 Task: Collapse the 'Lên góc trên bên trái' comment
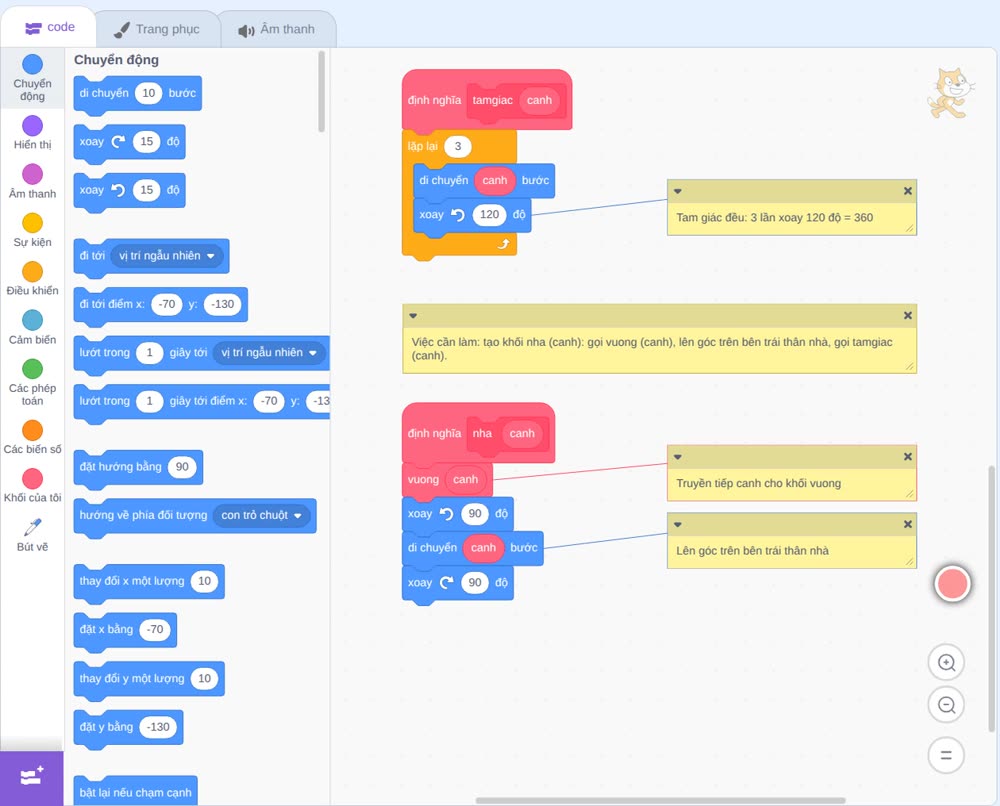point(678,525)
